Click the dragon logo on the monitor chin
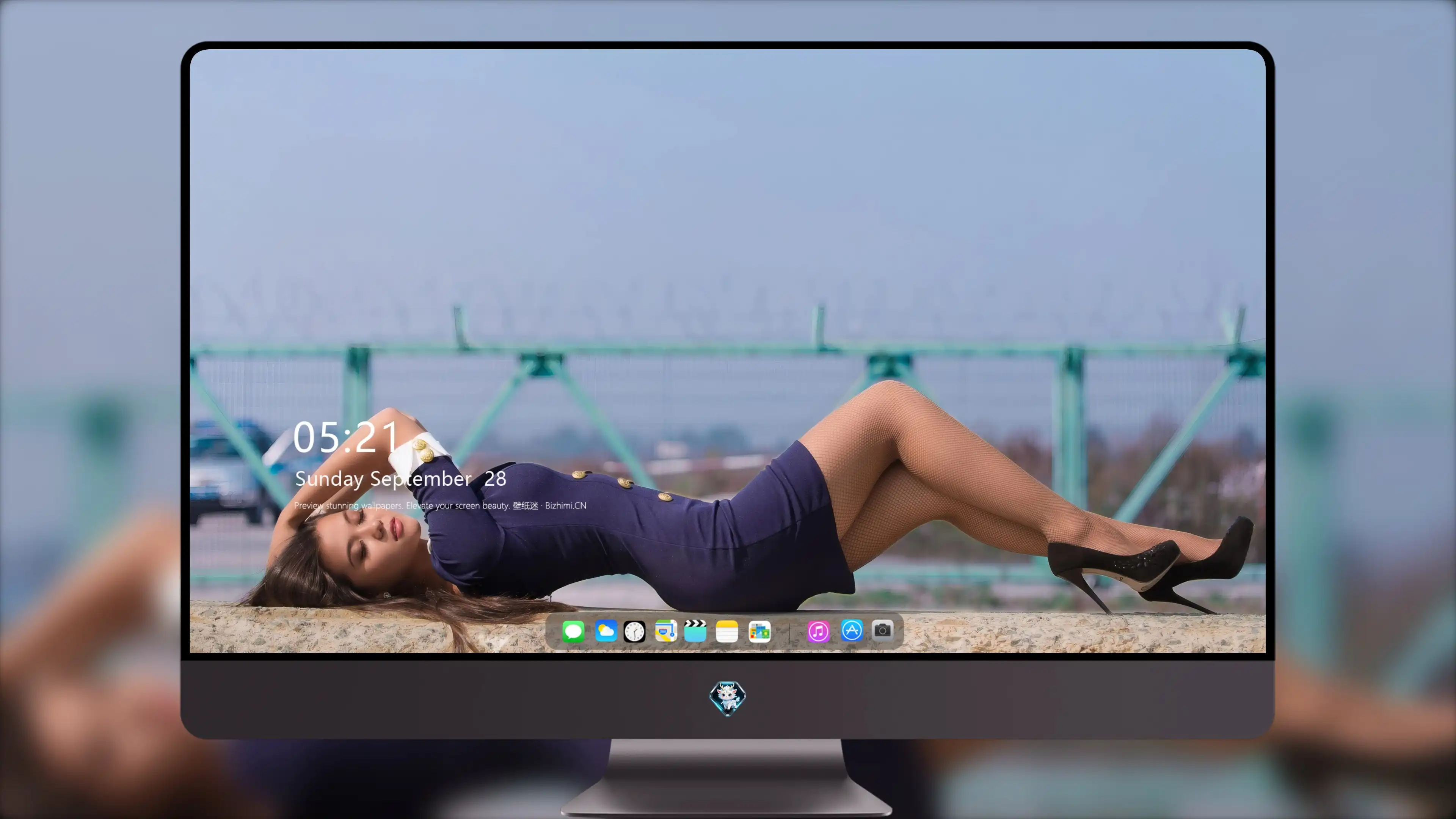 pyautogui.click(x=728, y=698)
